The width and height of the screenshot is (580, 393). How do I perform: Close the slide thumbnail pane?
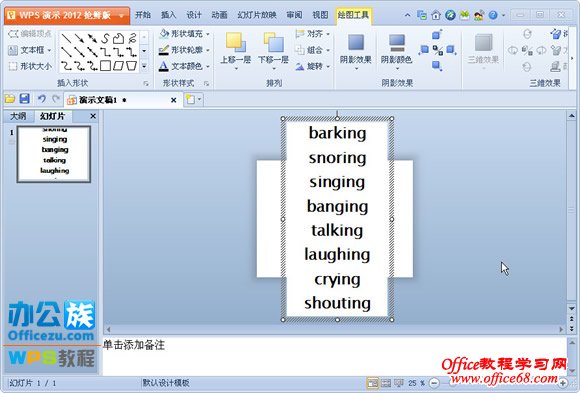pos(93,116)
